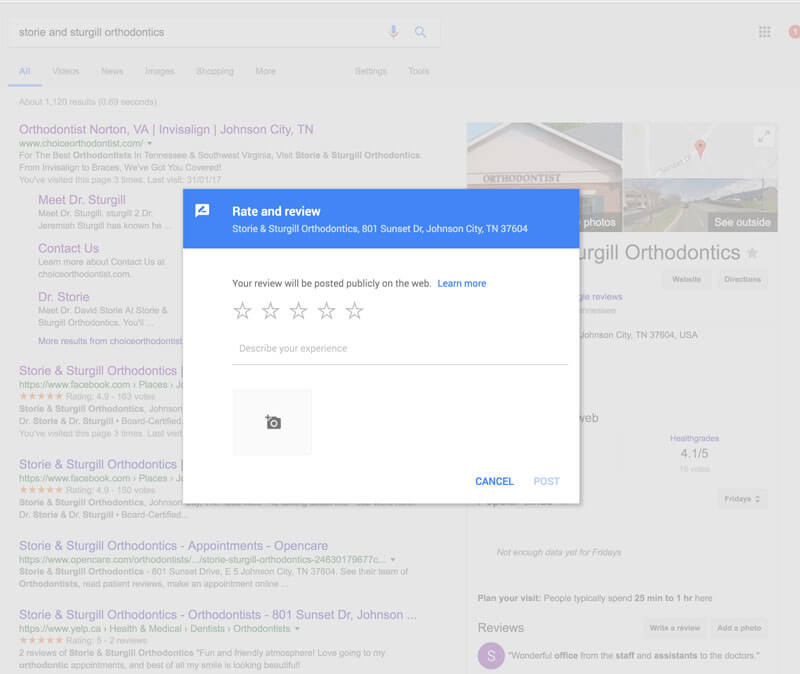The height and width of the screenshot is (674, 800).
Task: Click the Website button in knowledge panel
Action: (x=686, y=279)
